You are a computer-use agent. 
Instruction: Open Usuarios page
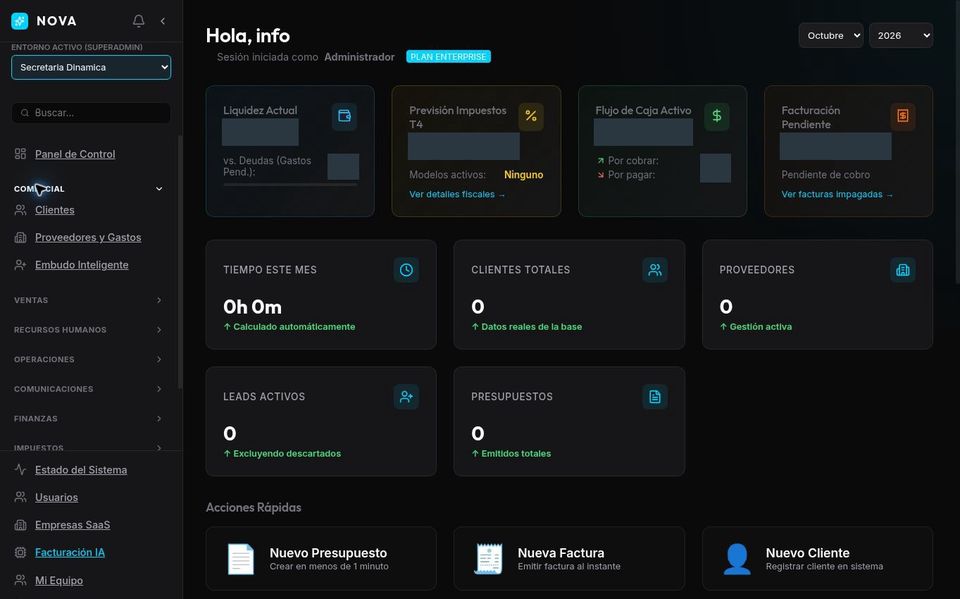(x=56, y=497)
